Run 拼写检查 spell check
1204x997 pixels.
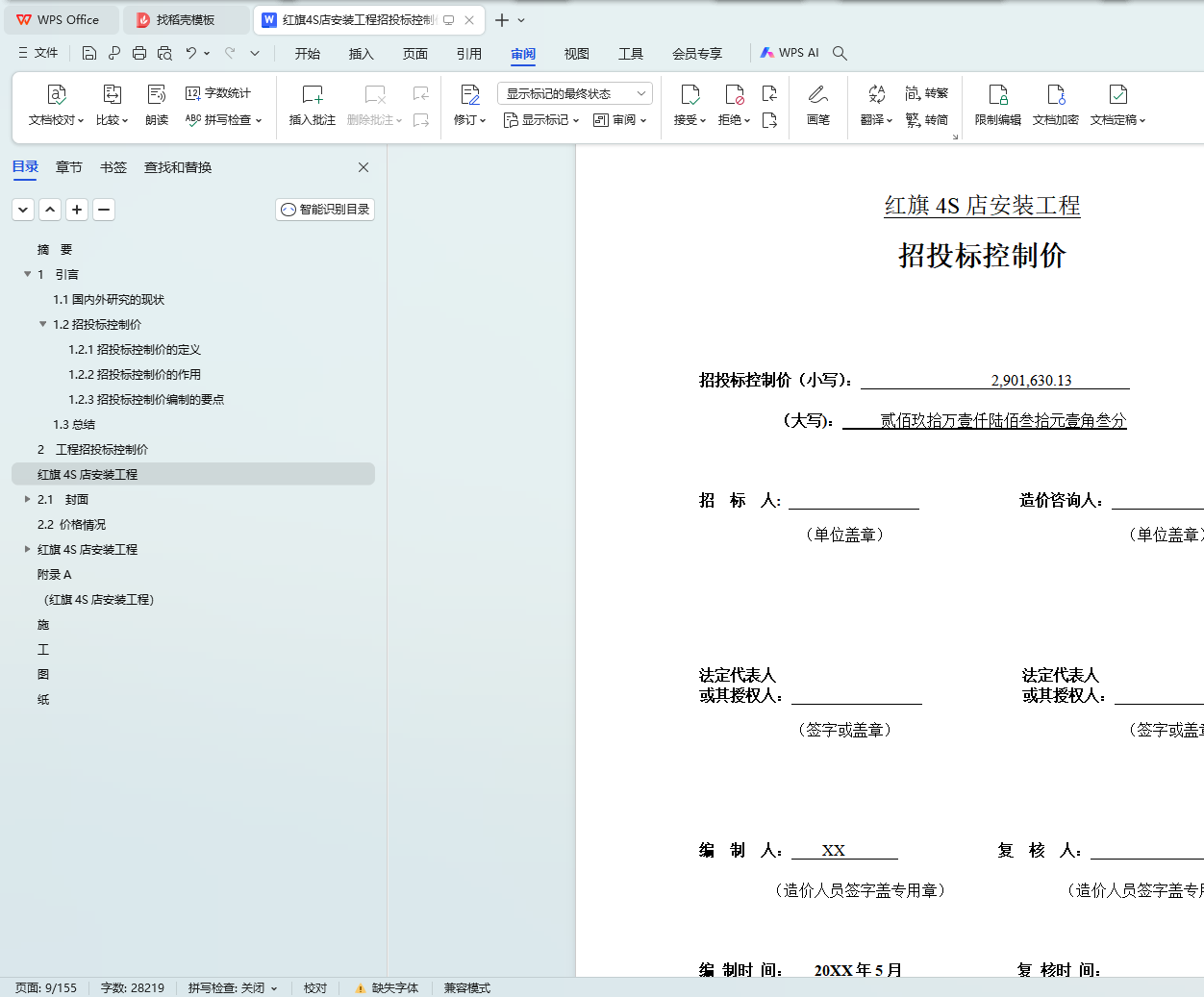(223, 120)
